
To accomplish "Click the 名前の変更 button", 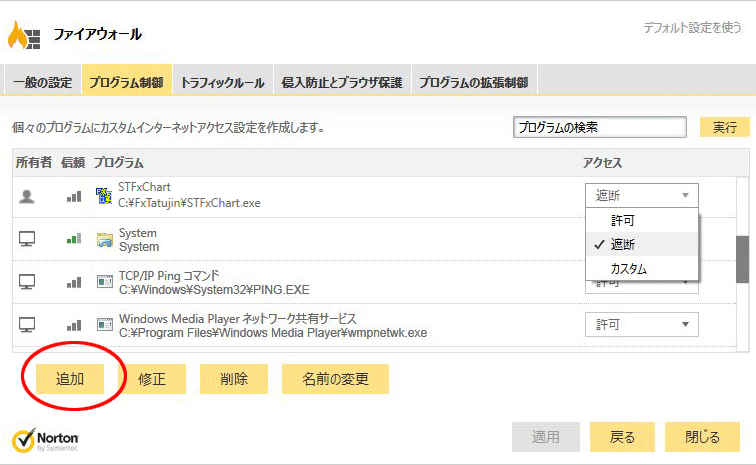I will 335,379.
